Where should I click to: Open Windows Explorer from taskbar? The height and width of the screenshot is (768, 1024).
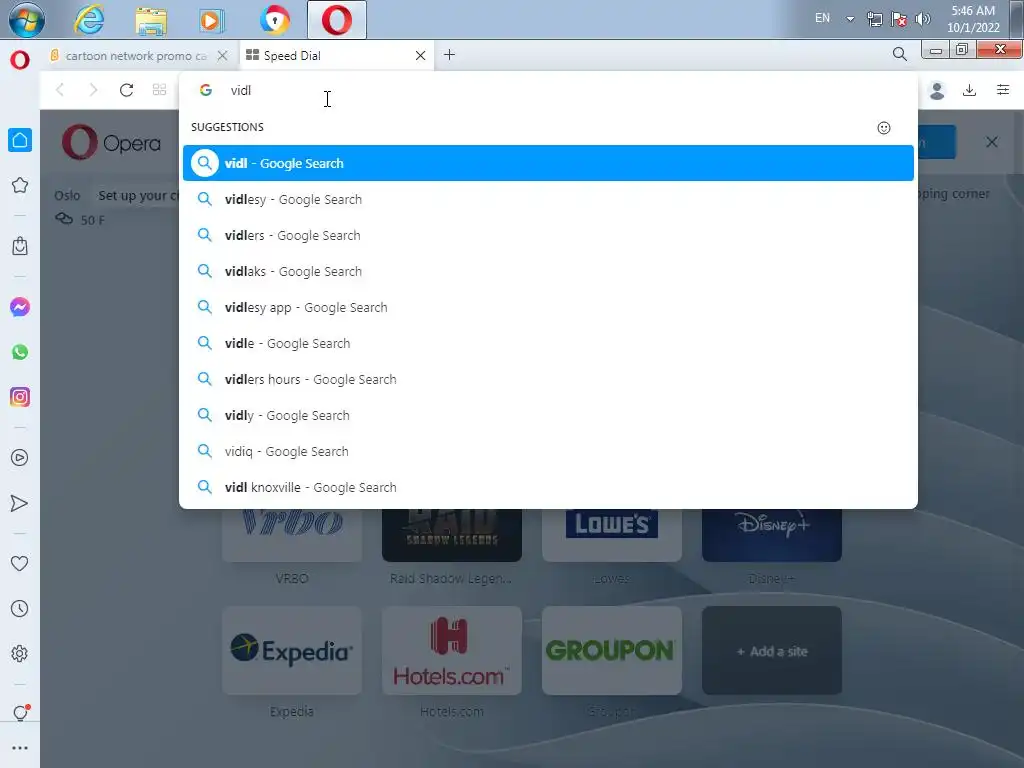click(151, 20)
